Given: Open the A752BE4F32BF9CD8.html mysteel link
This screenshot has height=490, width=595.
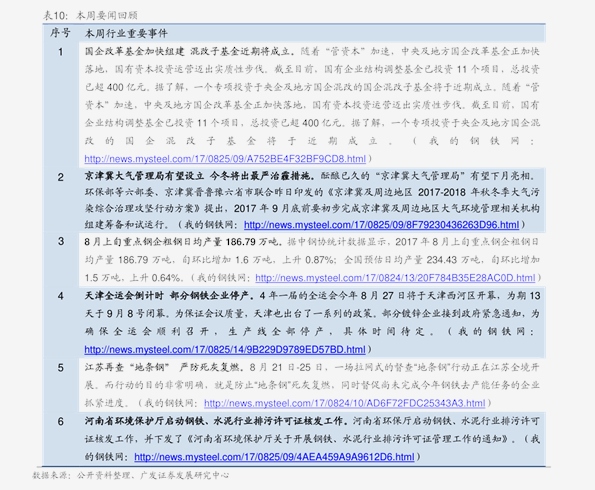Looking at the screenshot, I should tap(225, 159).
